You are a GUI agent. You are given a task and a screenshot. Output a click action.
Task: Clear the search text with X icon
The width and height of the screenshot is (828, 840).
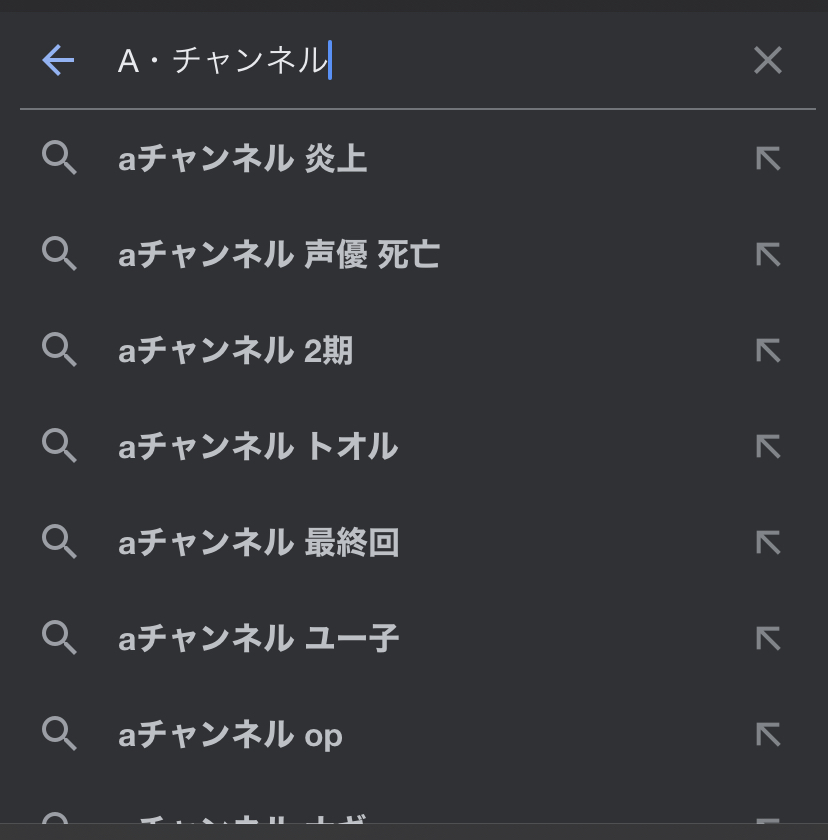[x=767, y=61]
